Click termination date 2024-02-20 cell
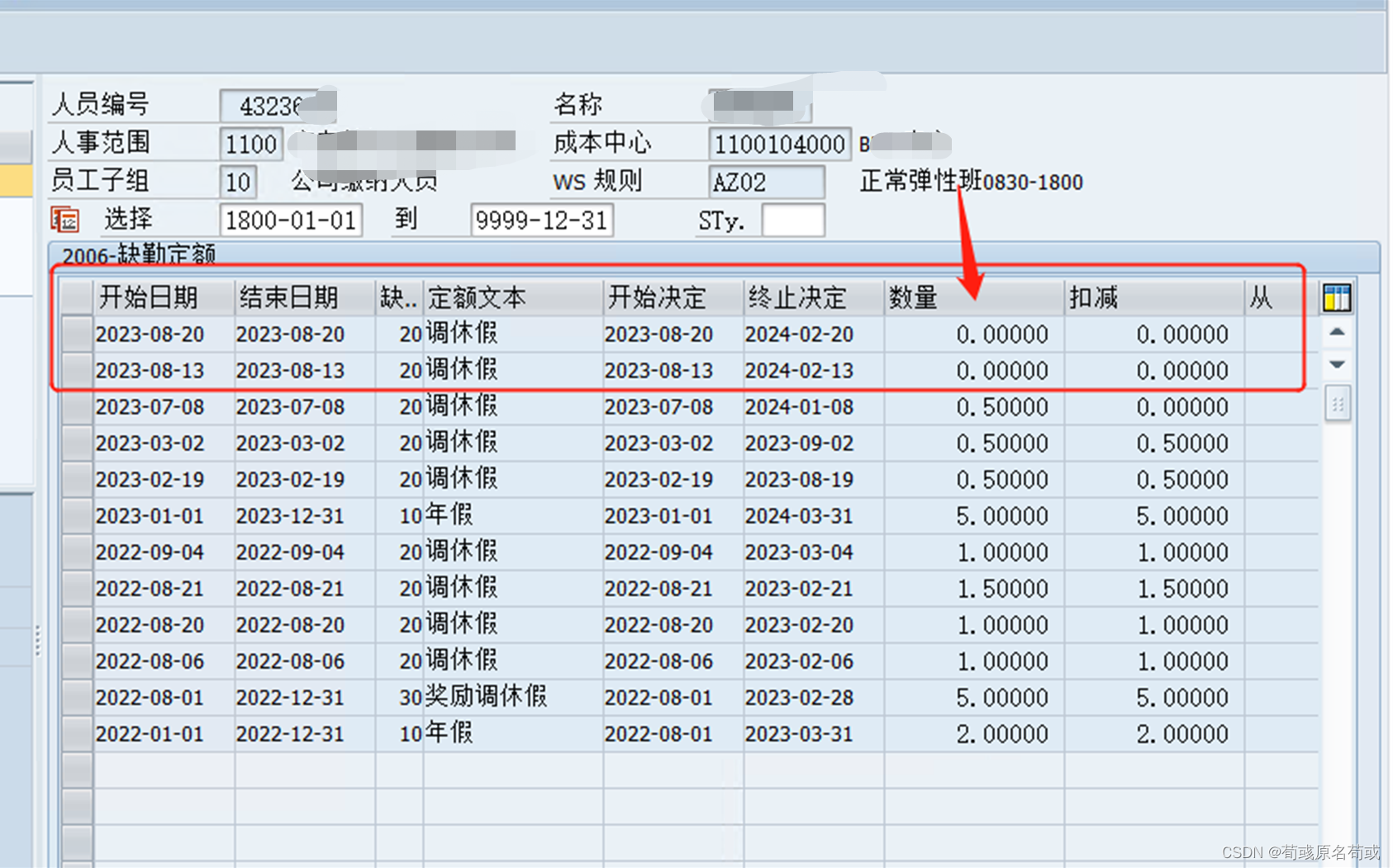 [x=814, y=334]
